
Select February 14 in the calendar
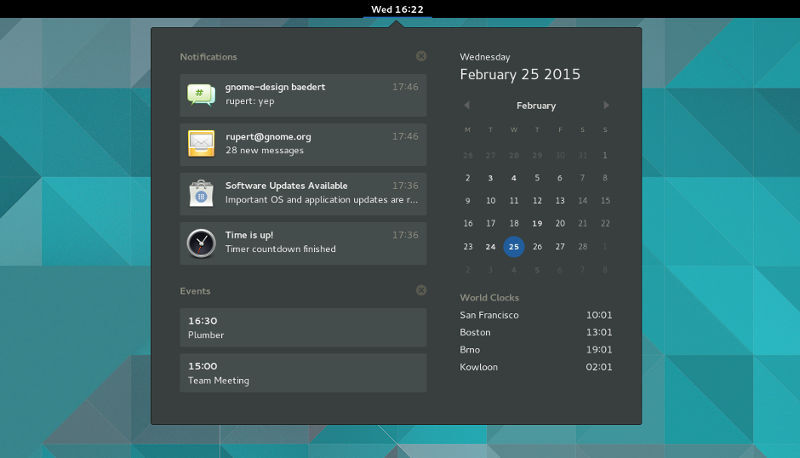(583, 201)
